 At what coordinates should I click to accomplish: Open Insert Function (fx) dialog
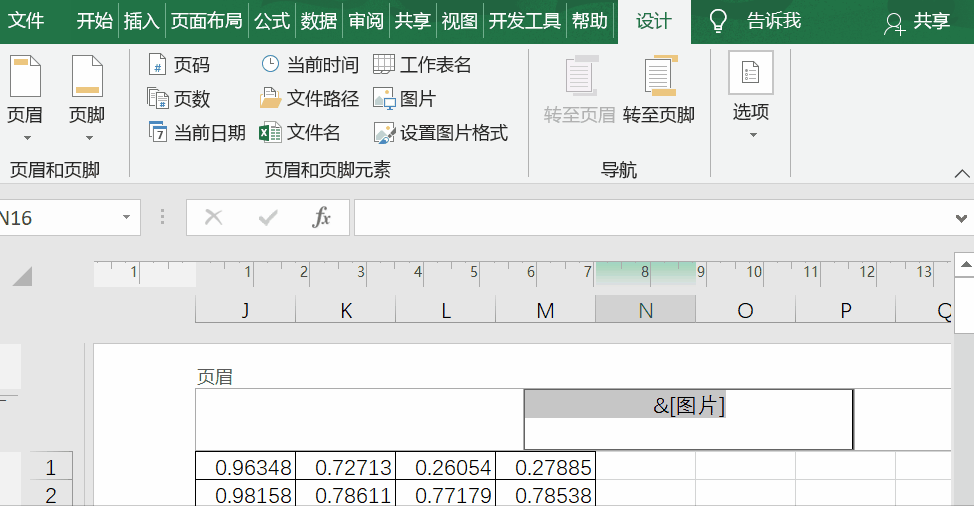(321, 217)
